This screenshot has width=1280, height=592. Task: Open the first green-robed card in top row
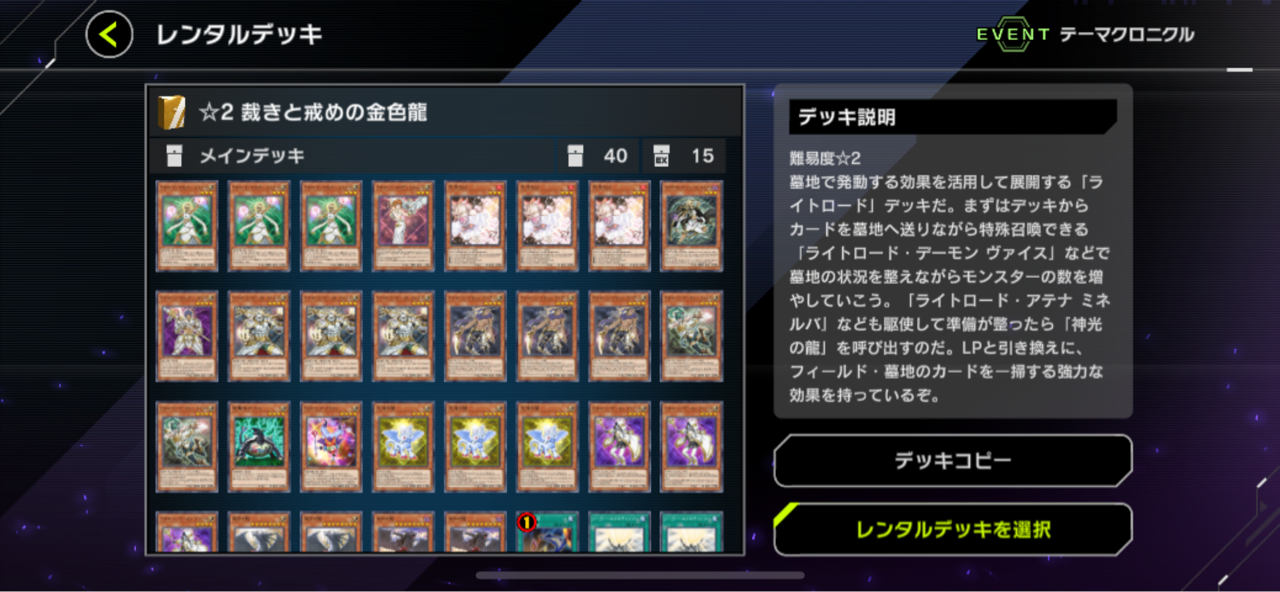click(187, 226)
